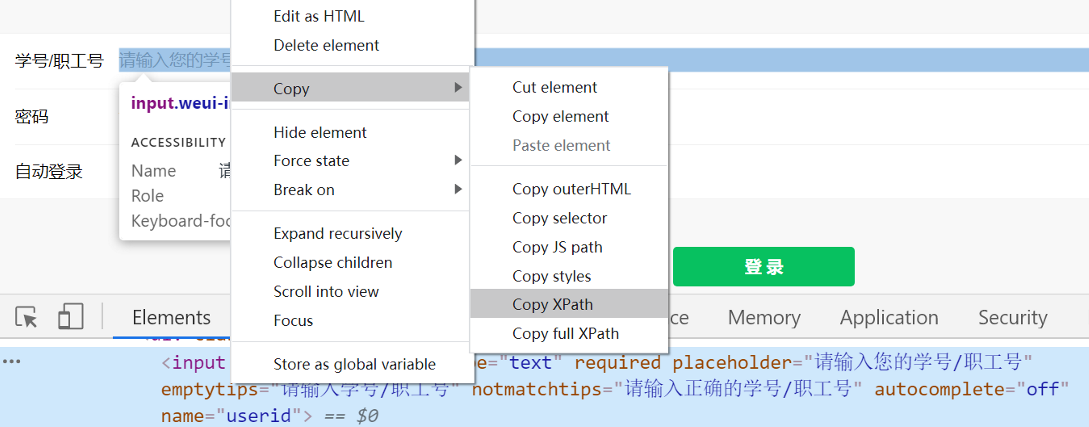Select Collapse children
Viewport: 1089px width, 427px height.
333,262
